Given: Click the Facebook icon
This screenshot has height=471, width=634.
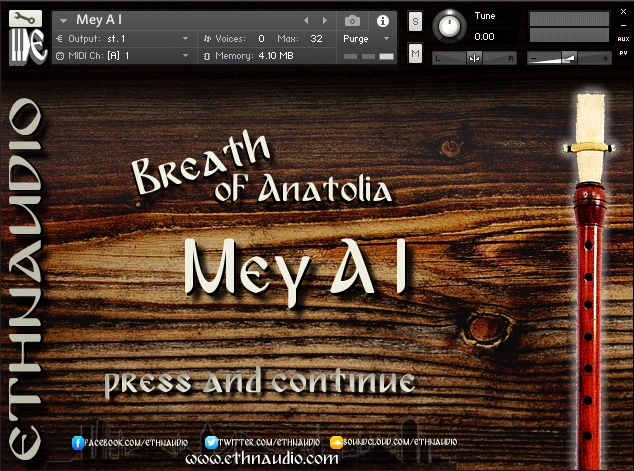Looking at the screenshot, I should tap(78, 443).
